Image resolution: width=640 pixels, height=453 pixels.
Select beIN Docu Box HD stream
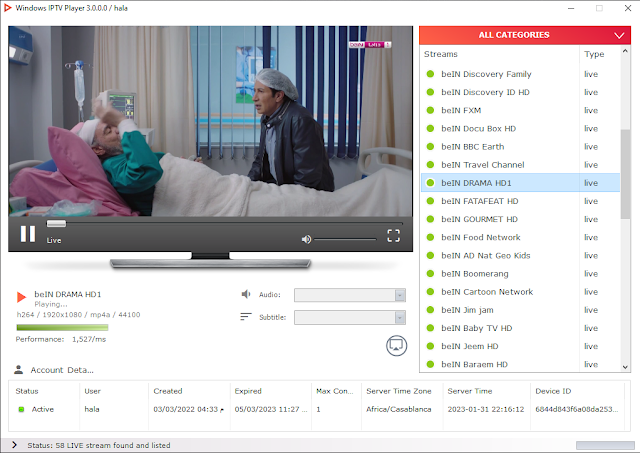tap(520, 129)
